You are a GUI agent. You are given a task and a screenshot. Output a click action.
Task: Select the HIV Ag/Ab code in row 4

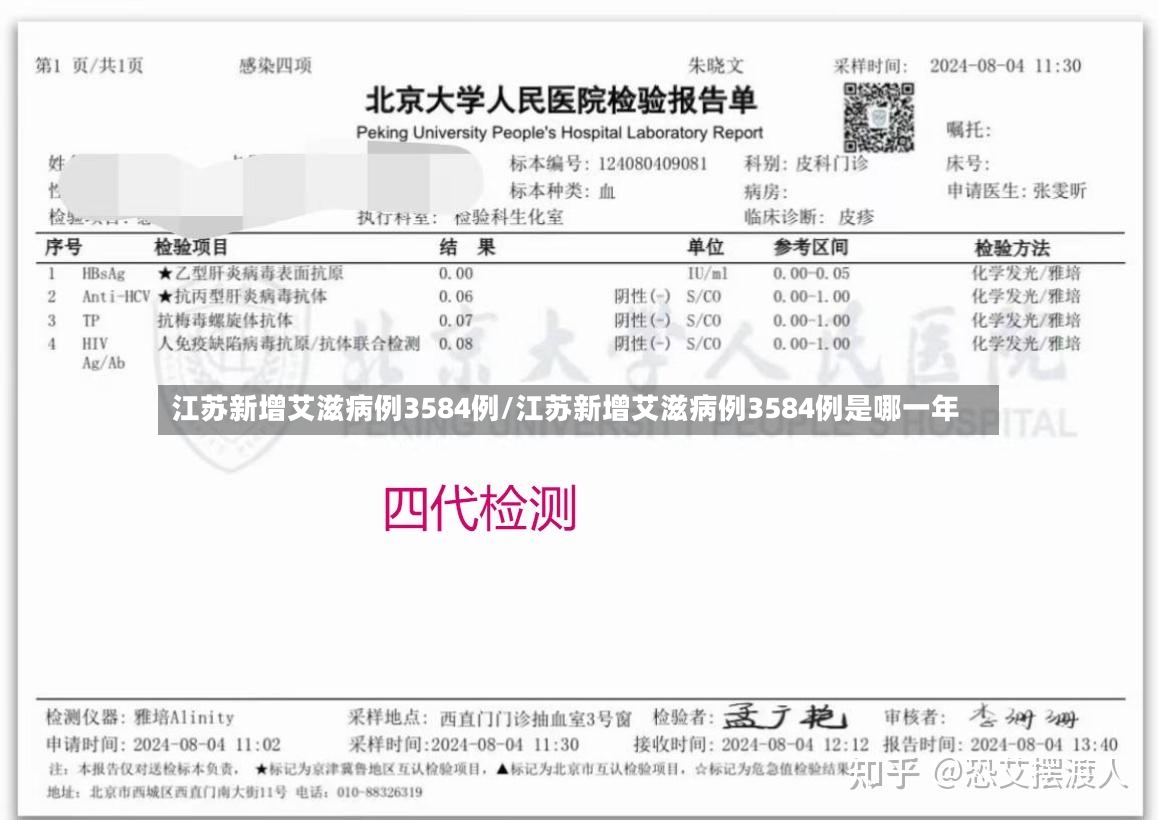tap(103, 353)
